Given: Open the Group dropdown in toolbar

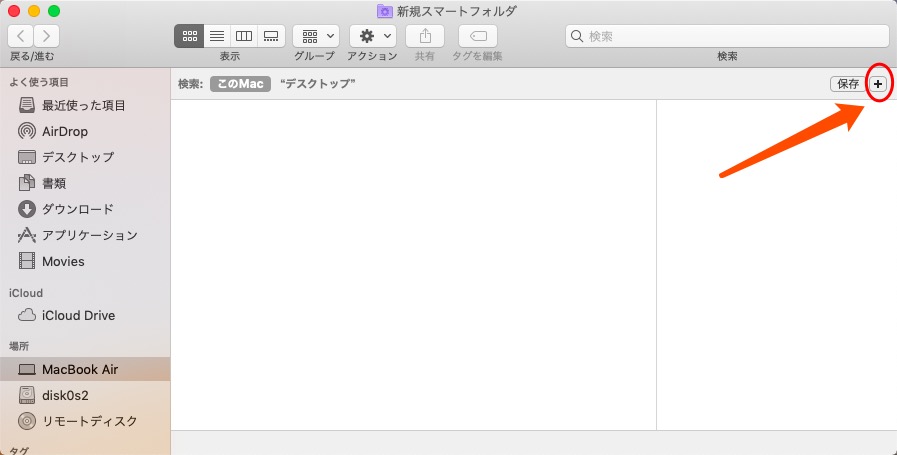Looking at the screenshot, I should pos(316,36).
